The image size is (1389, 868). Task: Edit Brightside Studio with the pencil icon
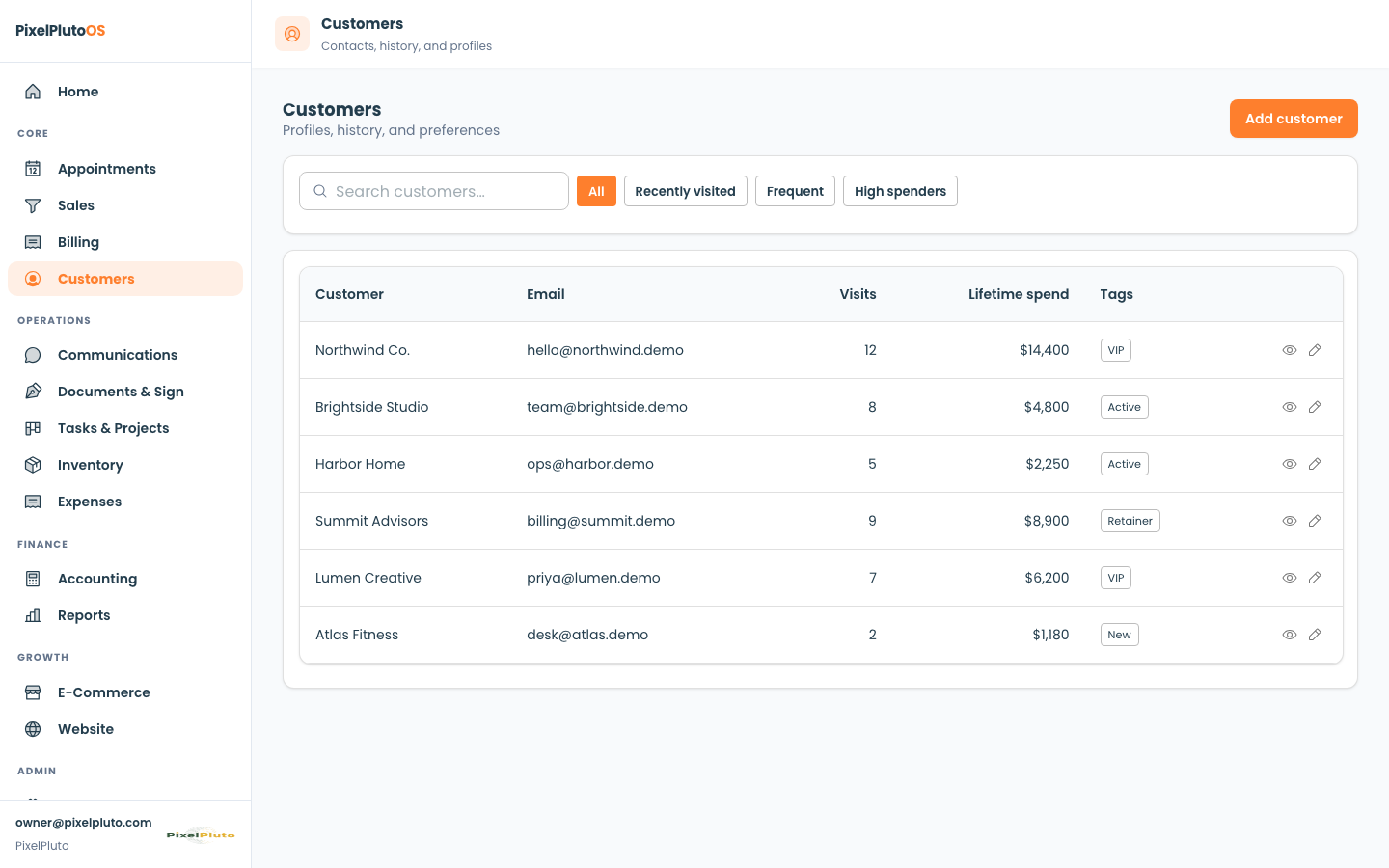[1315, 407]
